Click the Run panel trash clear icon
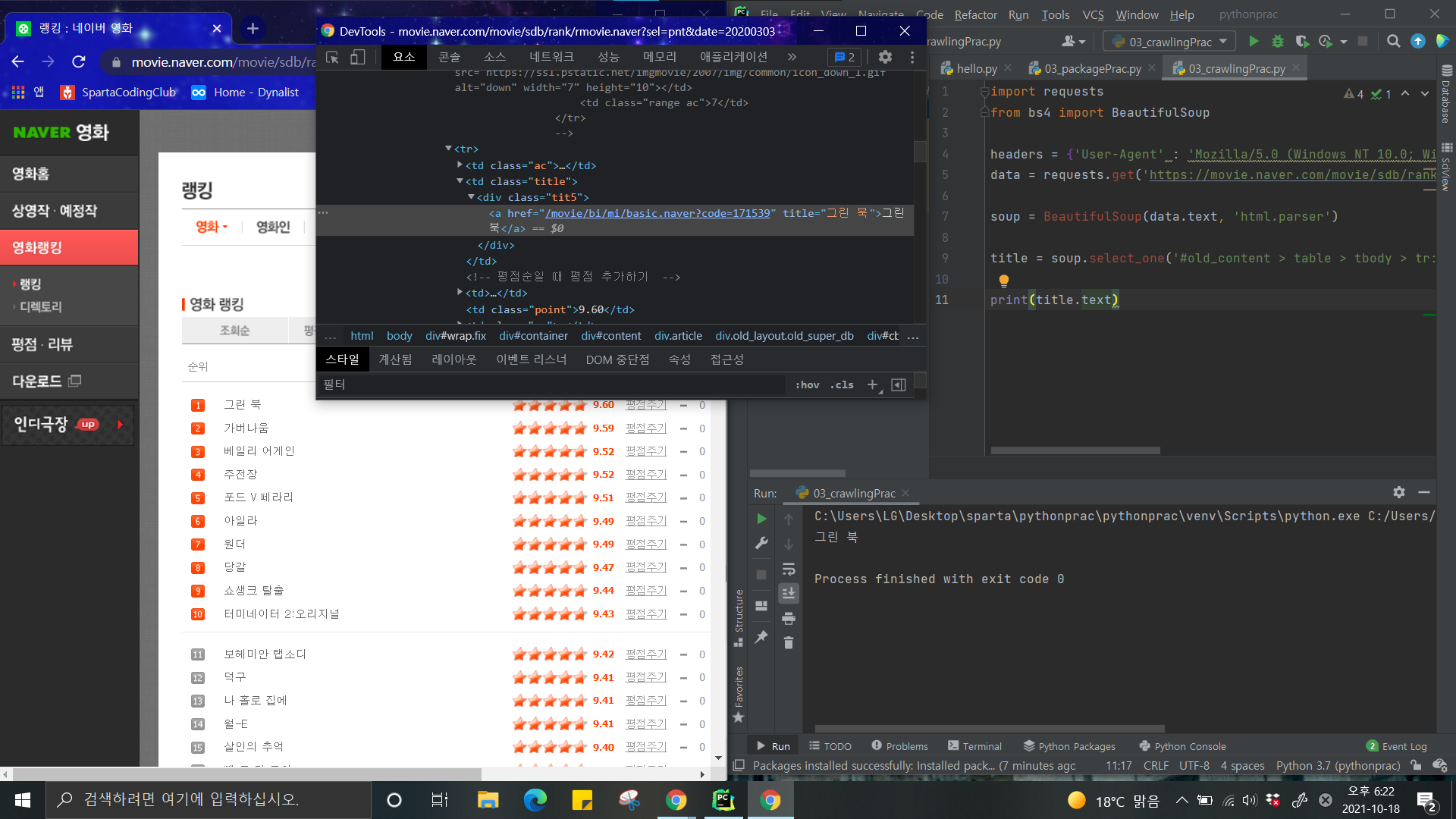The image size is (1456, 819). [x=789, y=643]
